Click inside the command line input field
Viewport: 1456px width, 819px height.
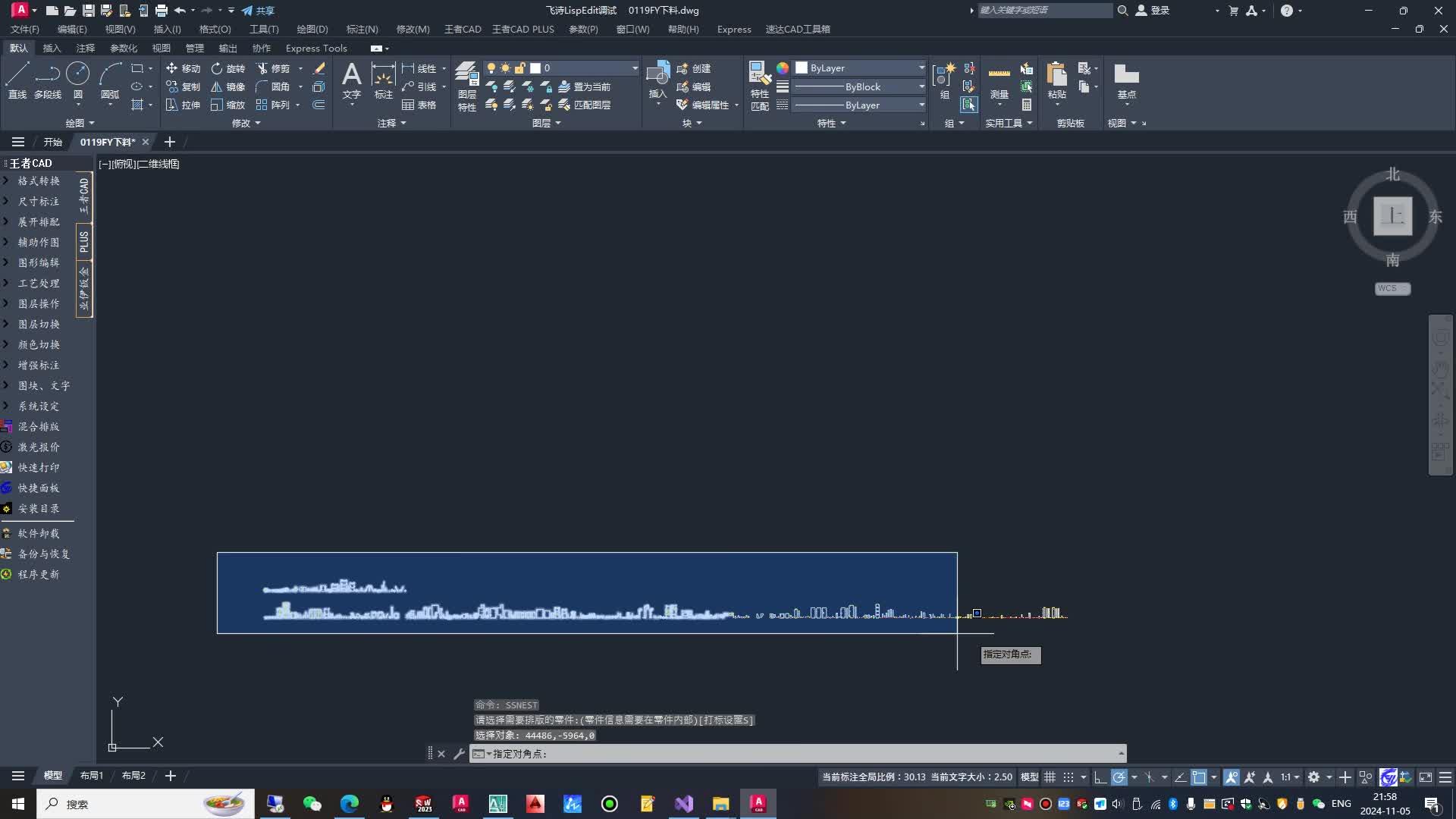pyautogui.click(x=758, y=753)
